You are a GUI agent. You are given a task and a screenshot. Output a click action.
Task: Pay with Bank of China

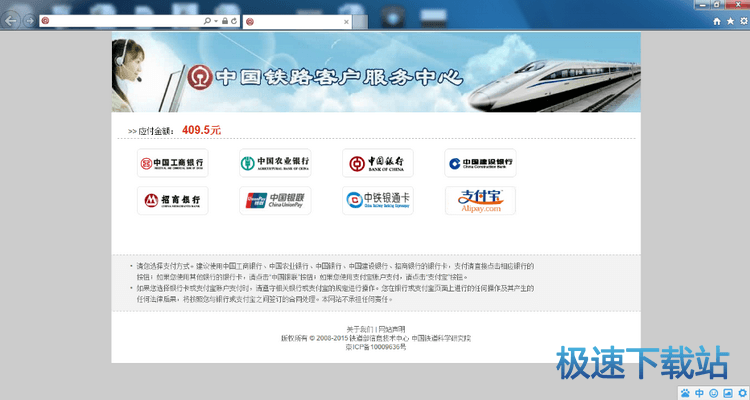(377, 163)
